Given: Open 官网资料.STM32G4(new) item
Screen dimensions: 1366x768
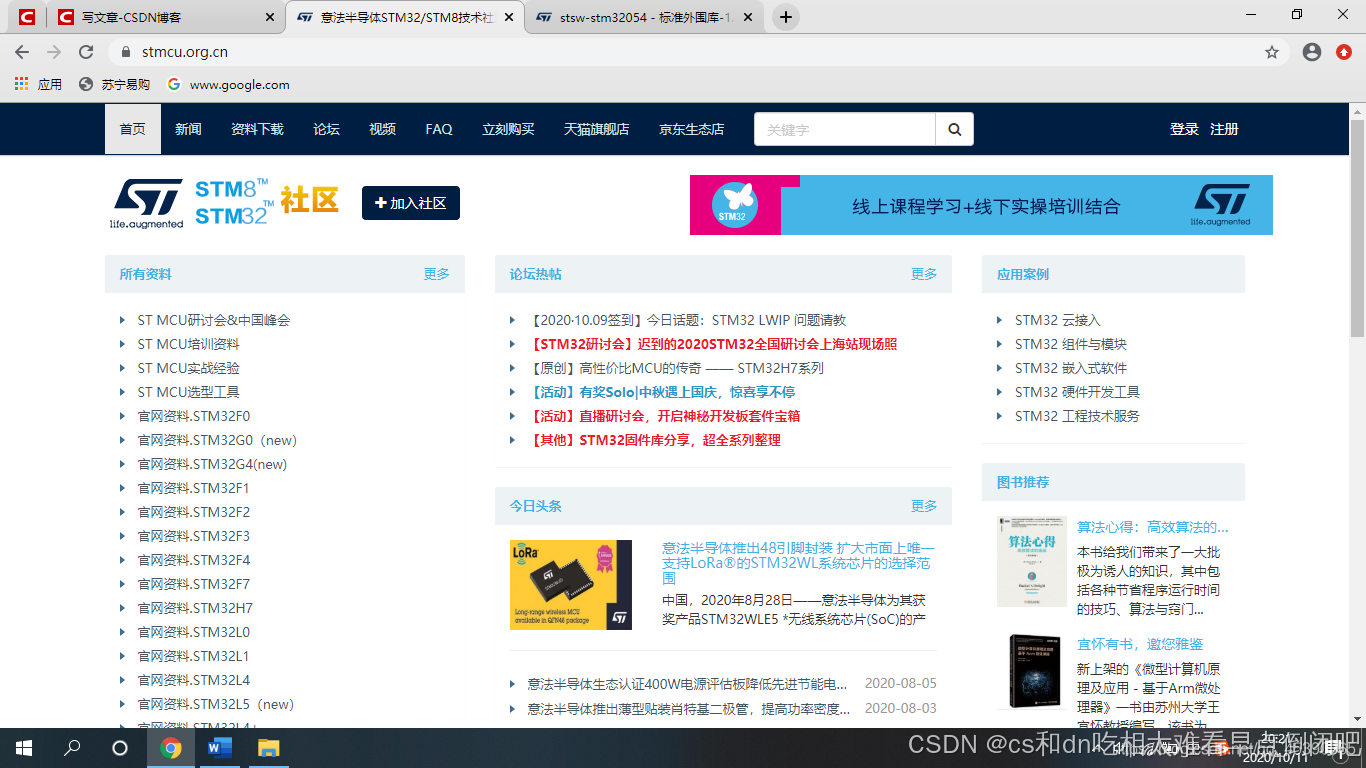Looking at the screenshot, I should 212,464.
